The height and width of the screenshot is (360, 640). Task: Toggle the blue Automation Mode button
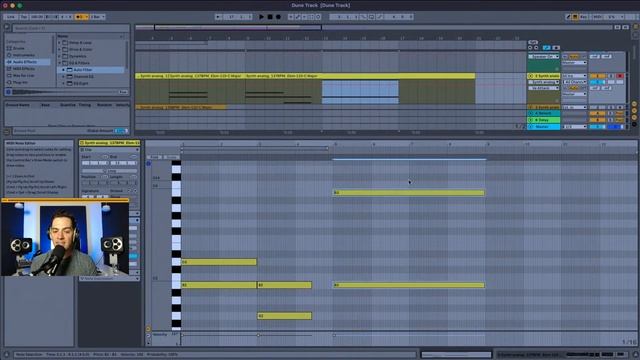[547, 48]
